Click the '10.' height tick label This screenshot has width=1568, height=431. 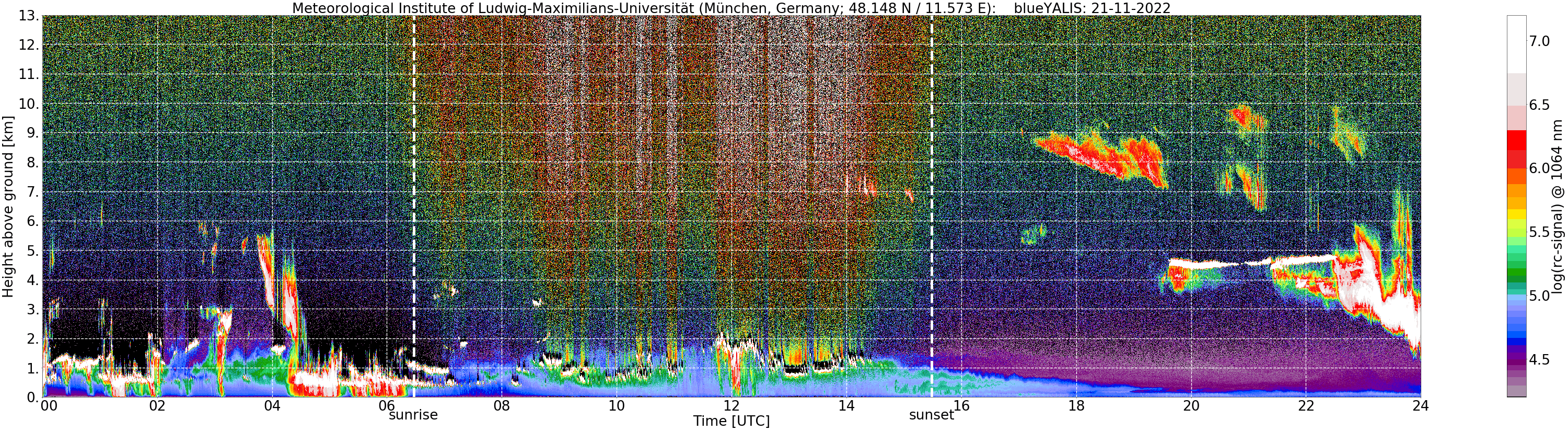(29, 104)
